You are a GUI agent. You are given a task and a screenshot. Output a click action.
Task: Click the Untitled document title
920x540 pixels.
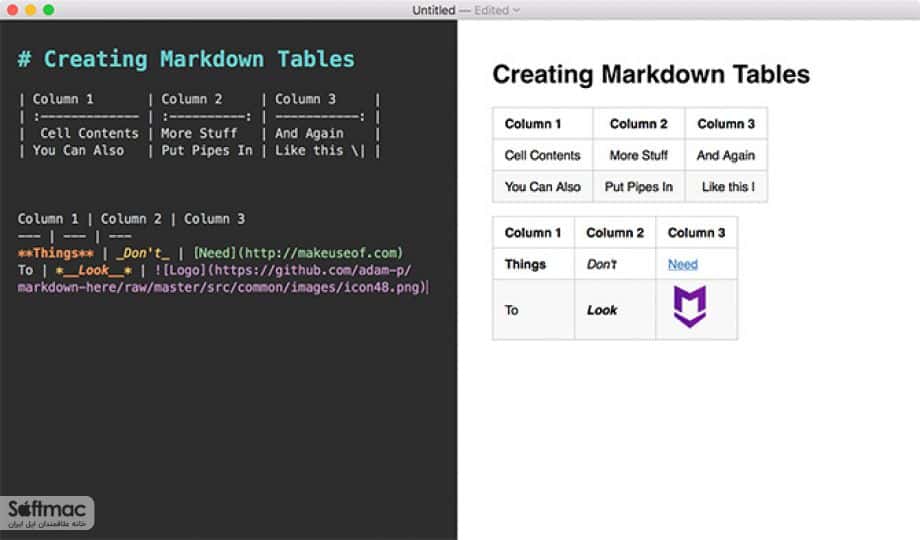tap(434, 10)
